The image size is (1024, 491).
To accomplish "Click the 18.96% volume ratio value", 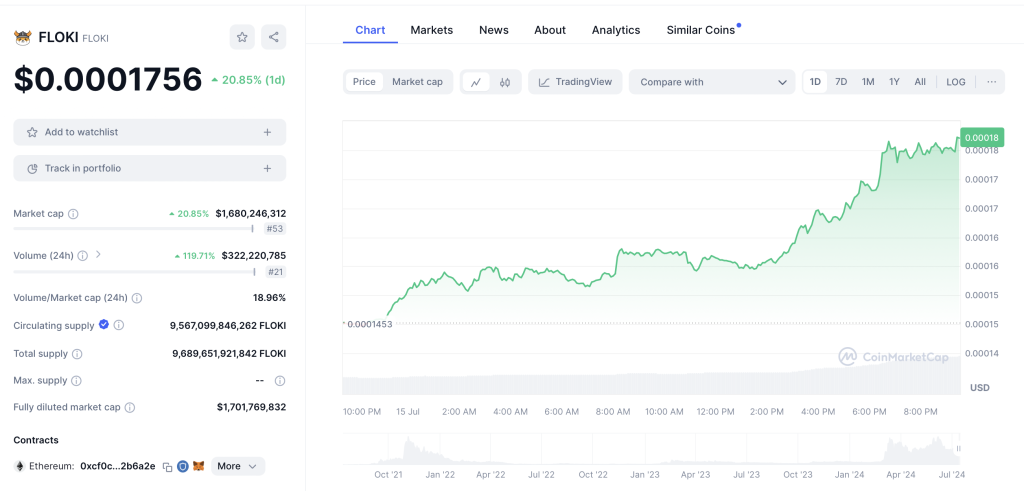I will [x=270, y=298].
